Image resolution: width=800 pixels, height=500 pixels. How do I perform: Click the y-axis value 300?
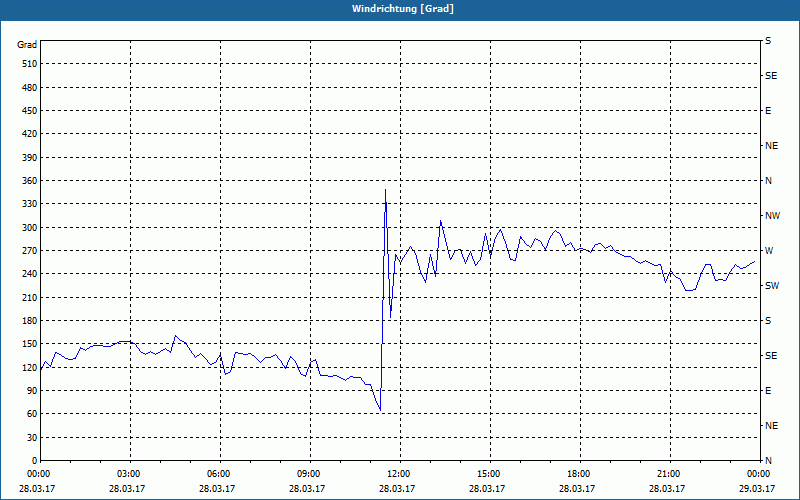click(x=30, y=228)
